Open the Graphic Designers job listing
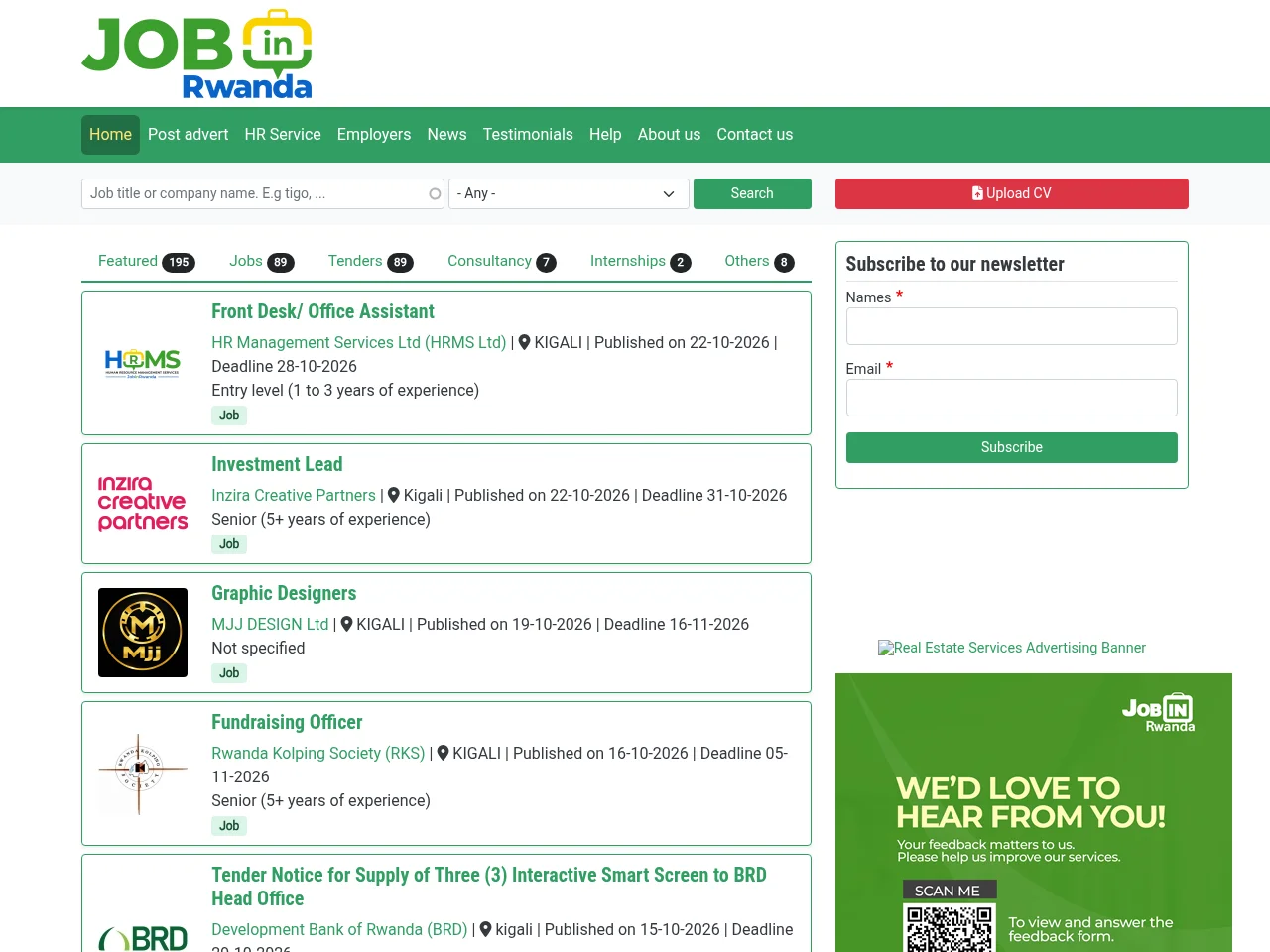Viewport: 1270px width, 952px height. pyautogui.click(x=284, y=594)
